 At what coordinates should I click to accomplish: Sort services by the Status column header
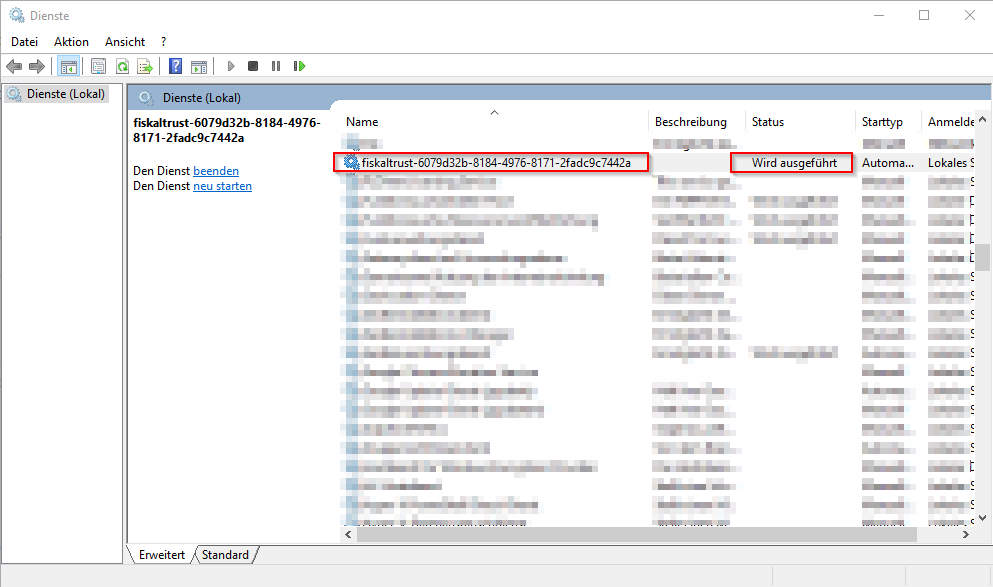(768, 122)
